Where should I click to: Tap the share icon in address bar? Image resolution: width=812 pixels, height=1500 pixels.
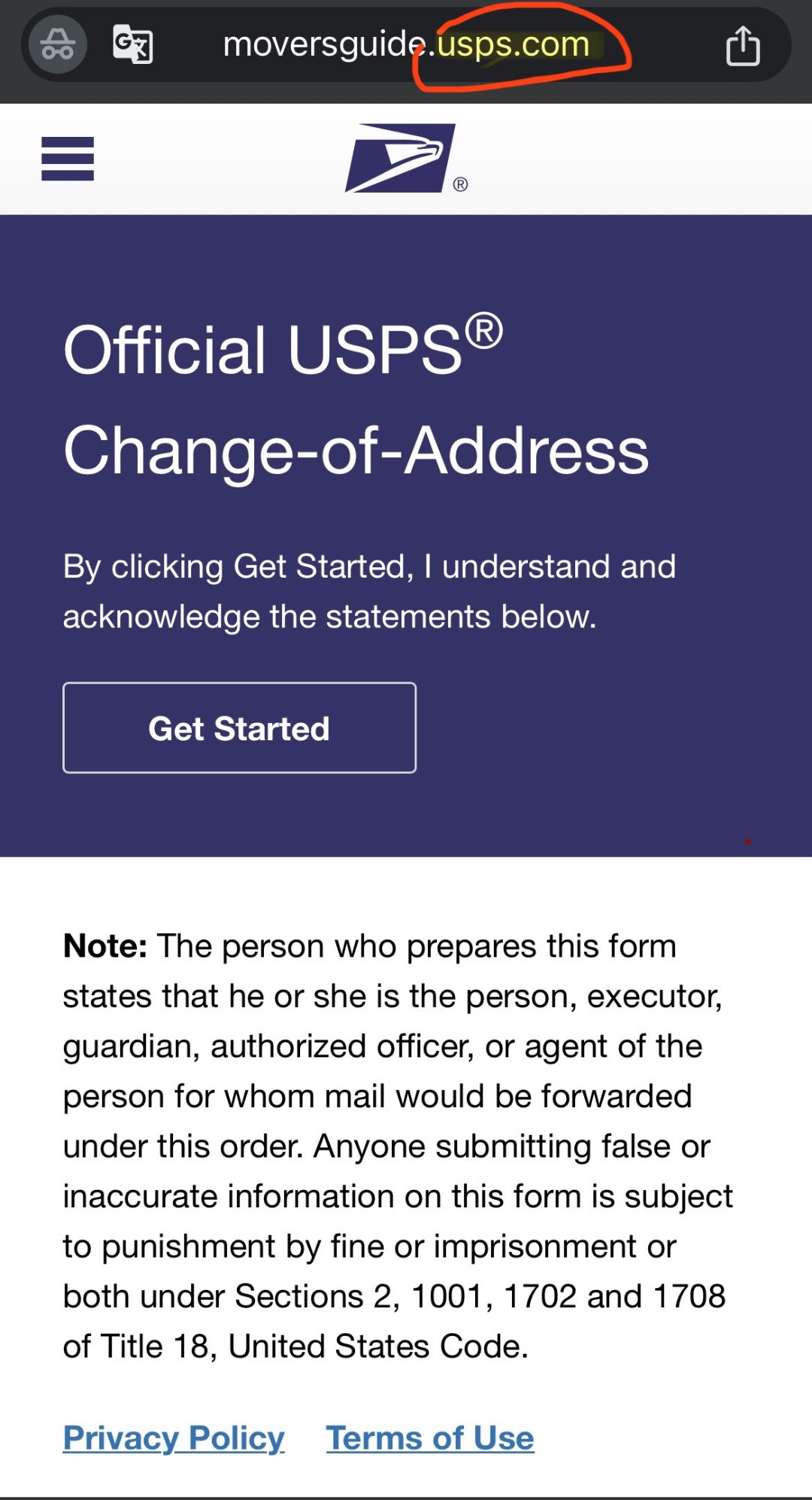click(x=743, y=46)
